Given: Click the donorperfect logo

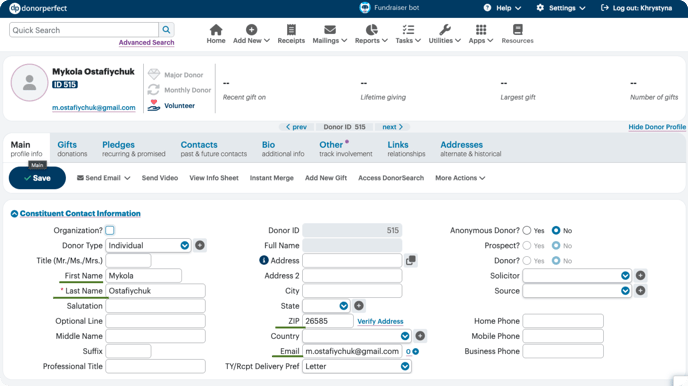Looking at the screenshot, I should [38, 8].
